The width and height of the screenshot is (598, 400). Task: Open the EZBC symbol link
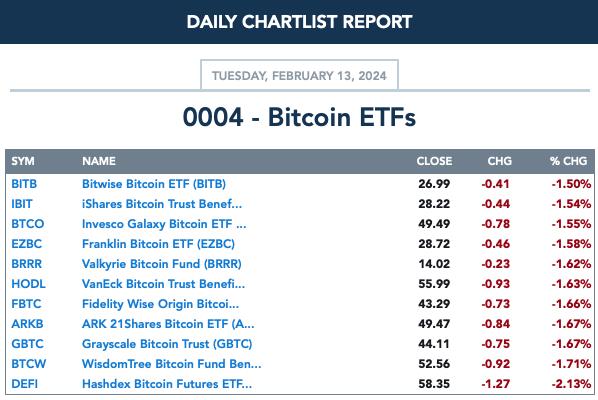pos(26,244)
